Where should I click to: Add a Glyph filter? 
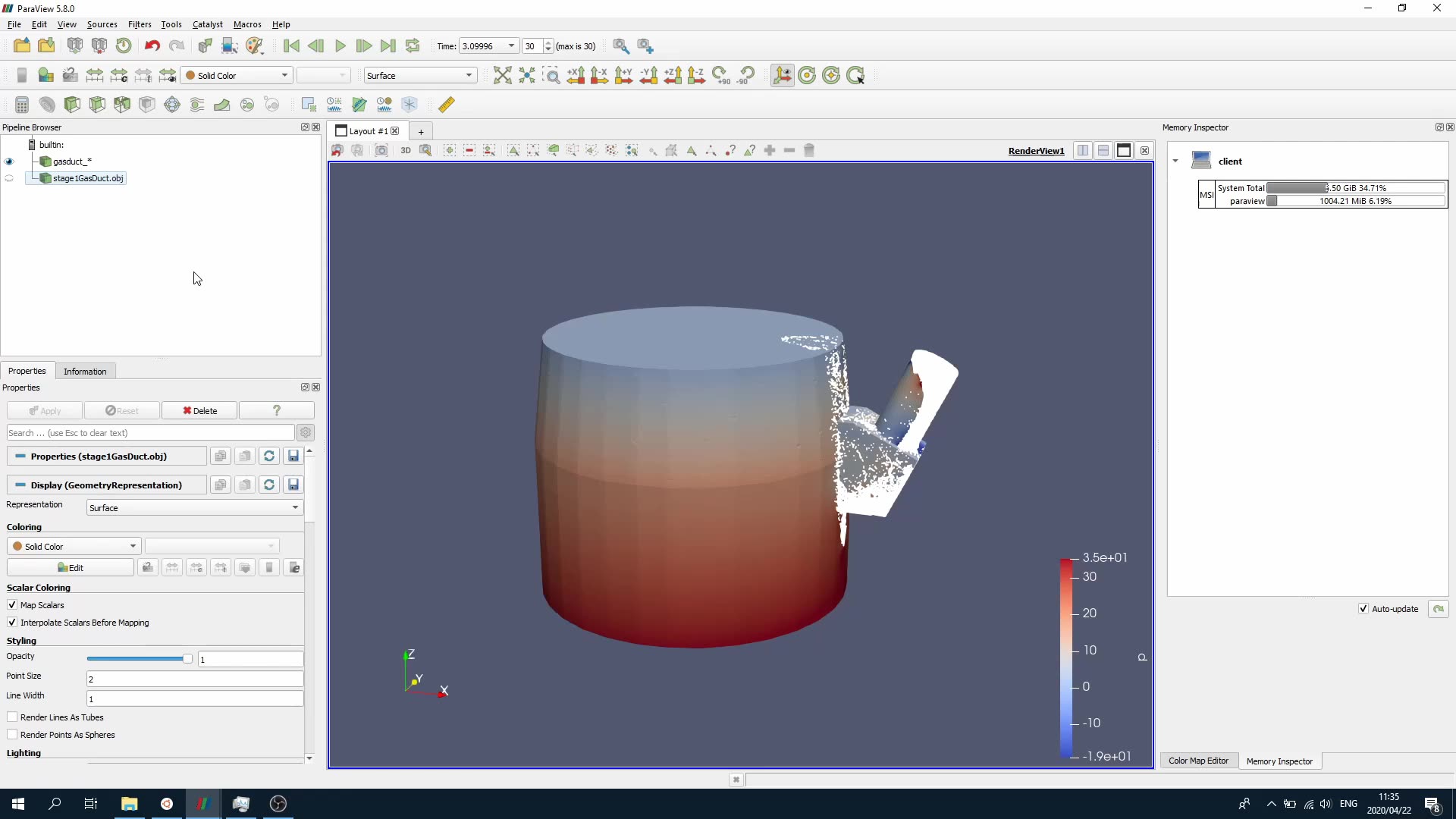pos(171,105)
